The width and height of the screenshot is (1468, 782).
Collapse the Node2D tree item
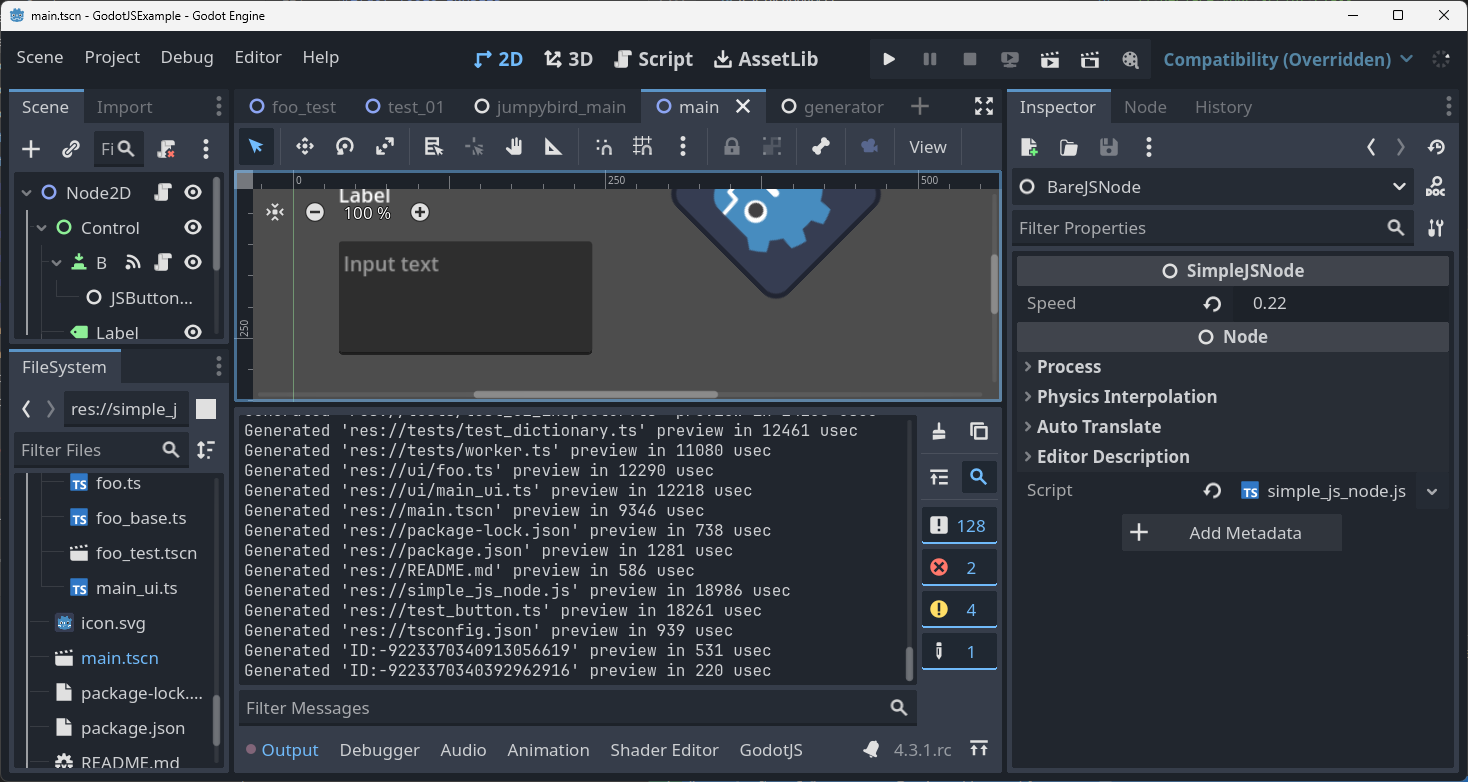(25, 192)
